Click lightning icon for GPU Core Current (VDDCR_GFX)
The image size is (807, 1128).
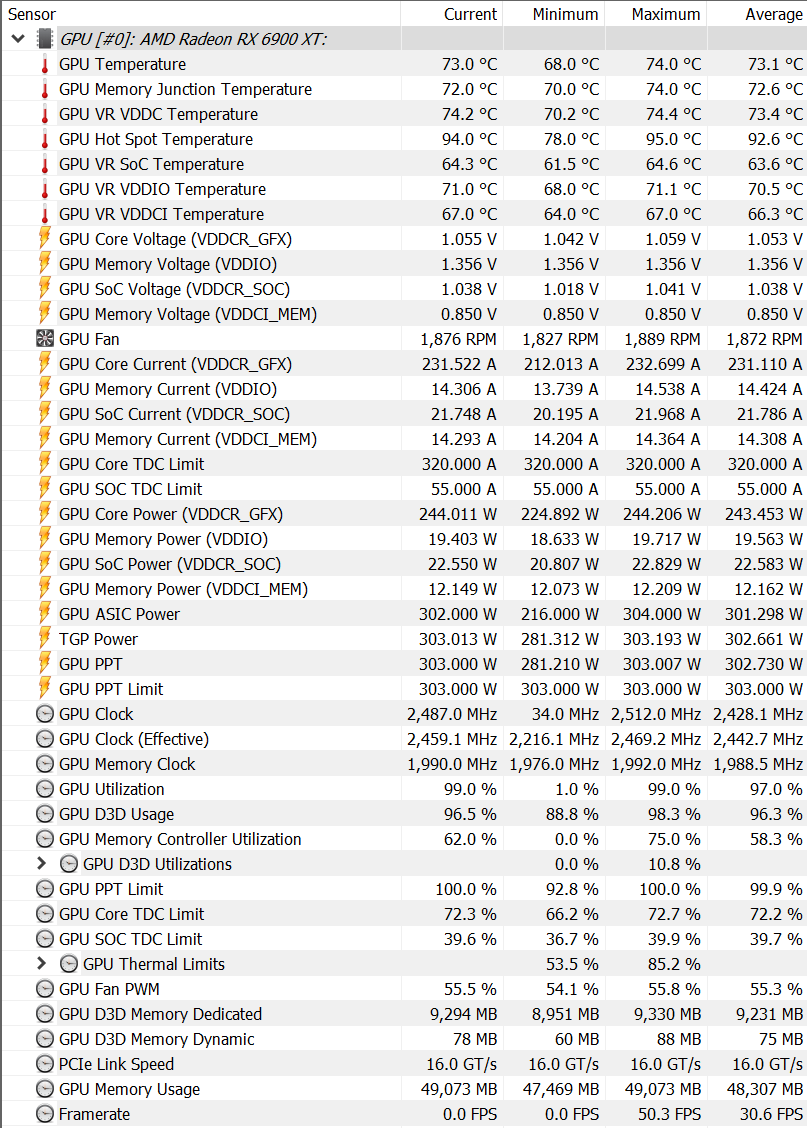tap(45, 364)
